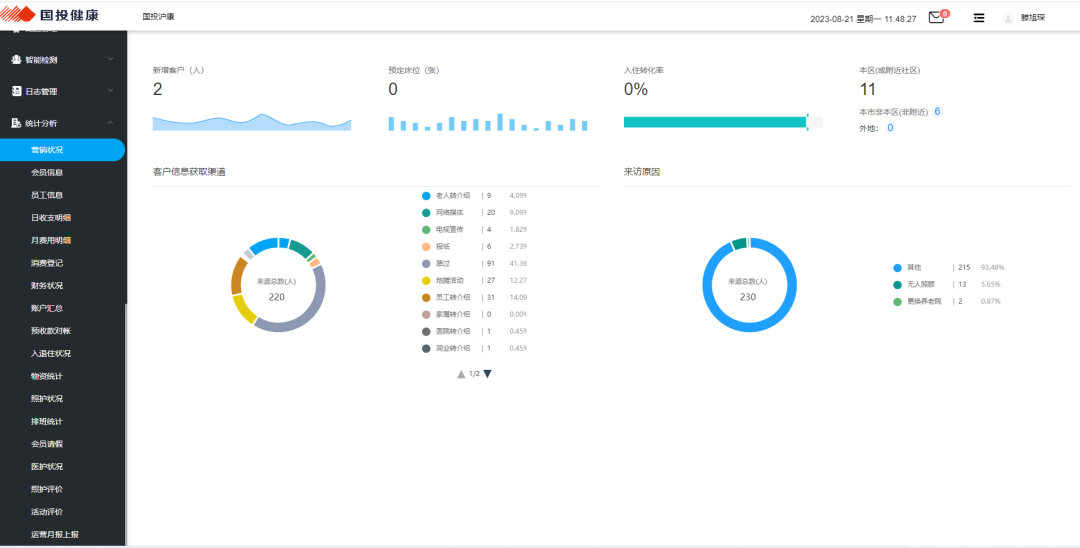This screenshot has width=1080, height=548.
Task: Click the 新增客户 area sparkline chart
Action: pyautogui.click(x=252, y=122)
